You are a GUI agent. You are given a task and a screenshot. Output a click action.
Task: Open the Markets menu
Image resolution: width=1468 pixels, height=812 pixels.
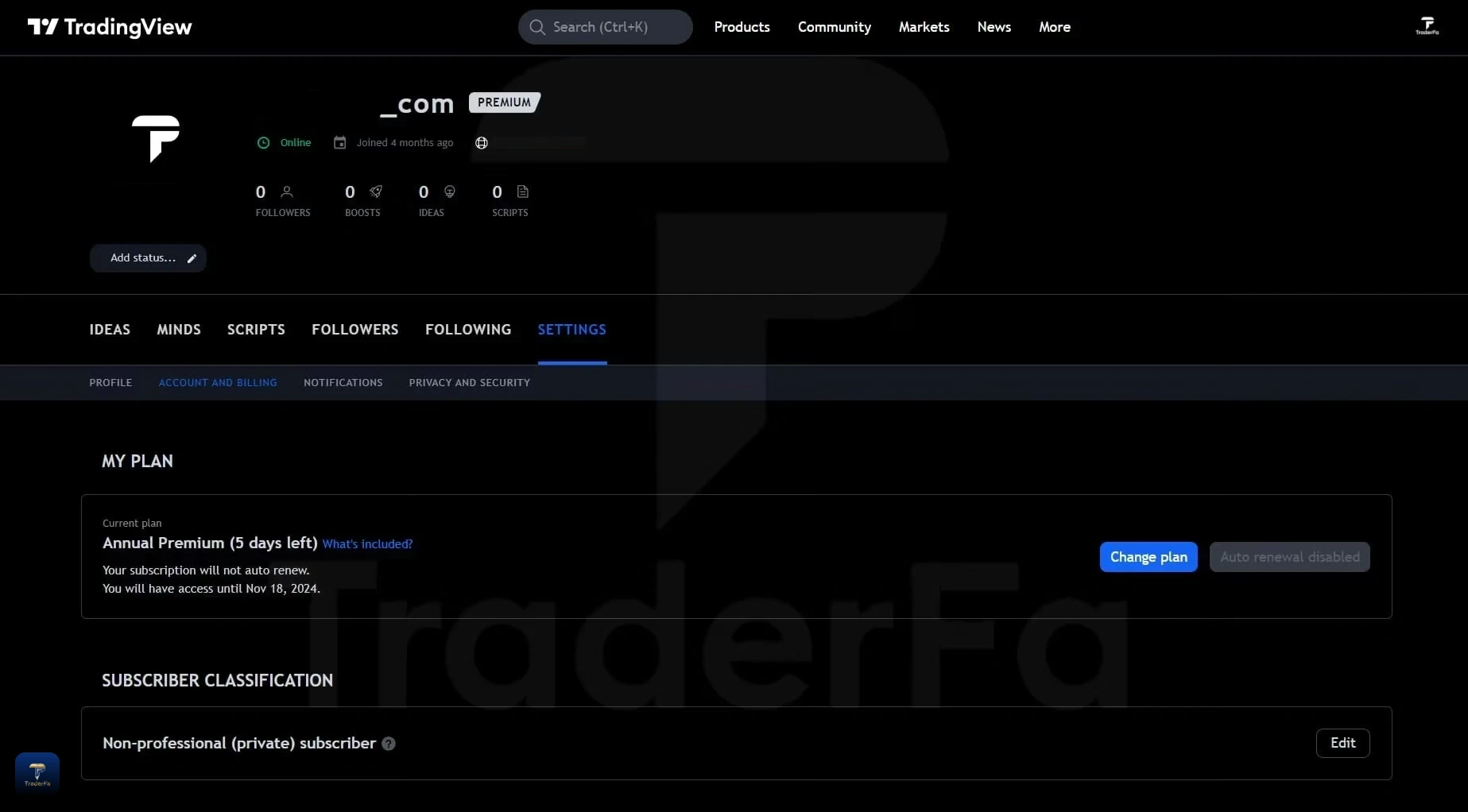(x=924, y=27)
